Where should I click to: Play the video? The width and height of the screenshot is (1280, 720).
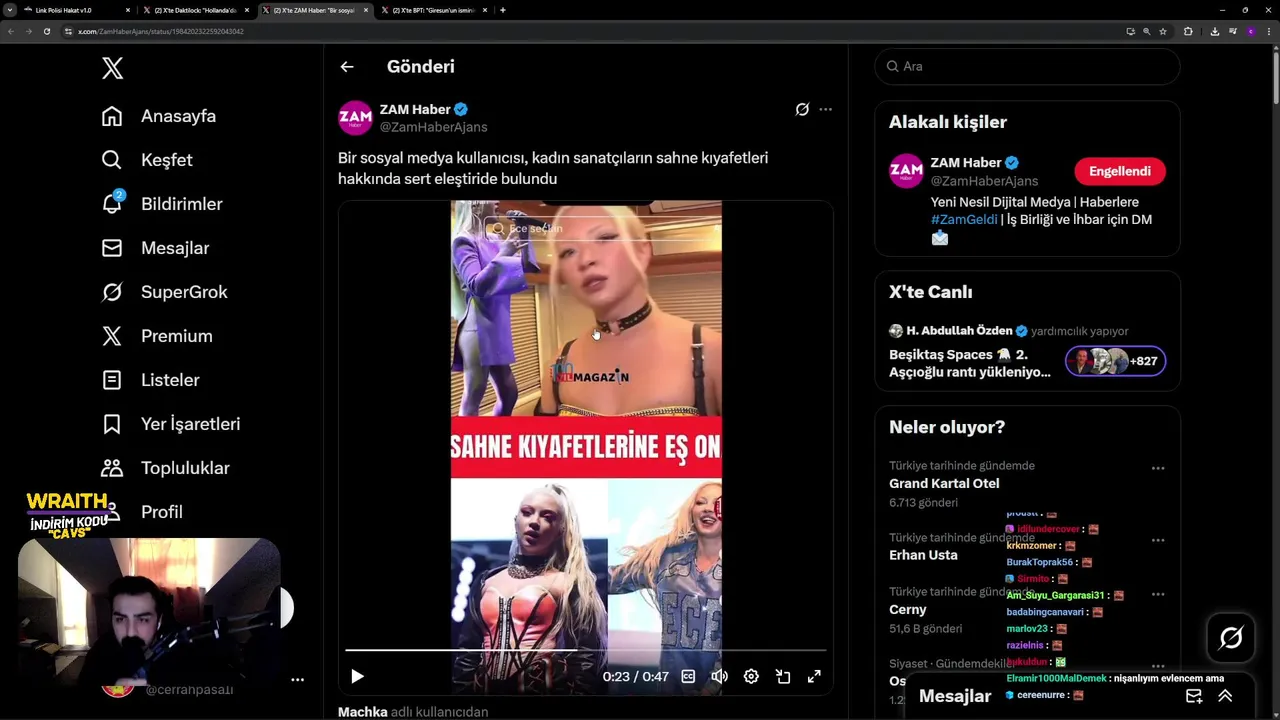(357, 677)
